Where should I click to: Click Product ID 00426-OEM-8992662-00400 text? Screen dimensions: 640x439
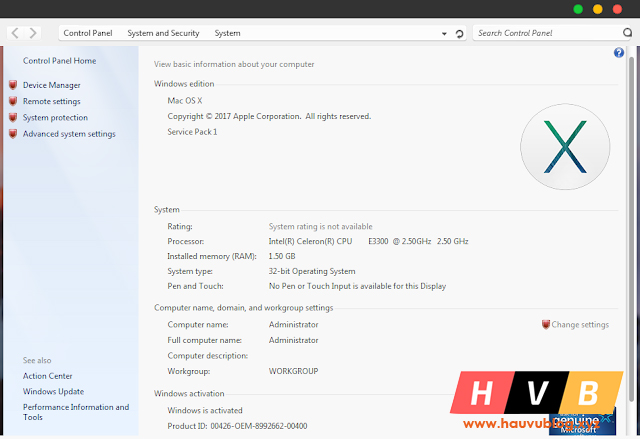pyautogui.click(x=237, y=426)
